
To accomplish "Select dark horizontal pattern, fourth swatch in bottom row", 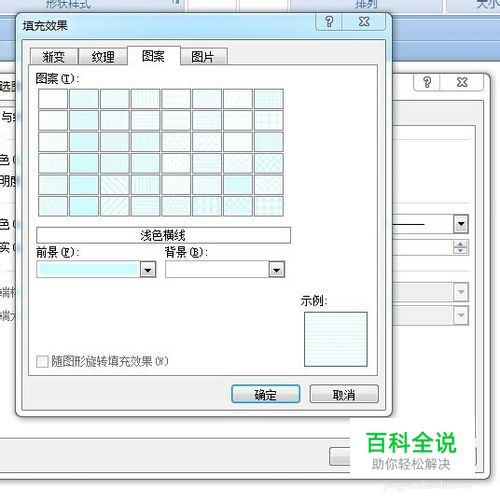I will [x=145, y=206].
